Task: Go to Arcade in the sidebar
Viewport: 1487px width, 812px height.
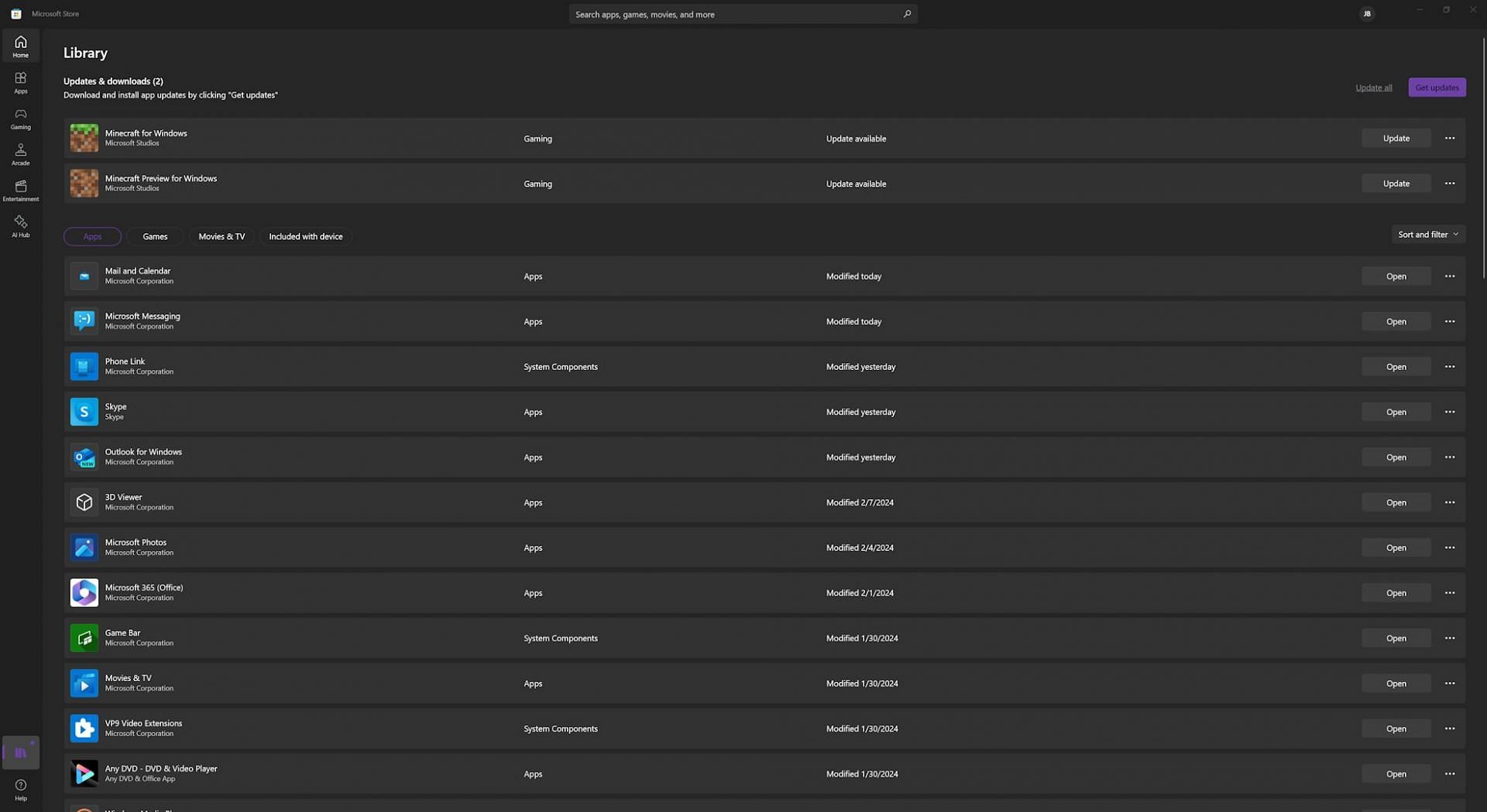Action: point(21,154)
